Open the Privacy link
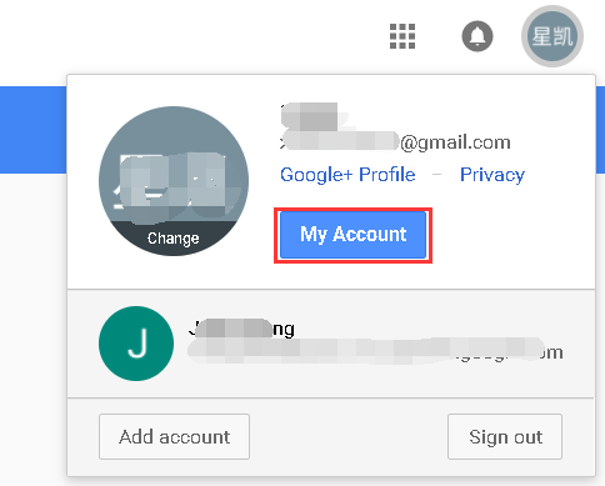Viewport: 605px width, 486px height. tap(492, 175)
